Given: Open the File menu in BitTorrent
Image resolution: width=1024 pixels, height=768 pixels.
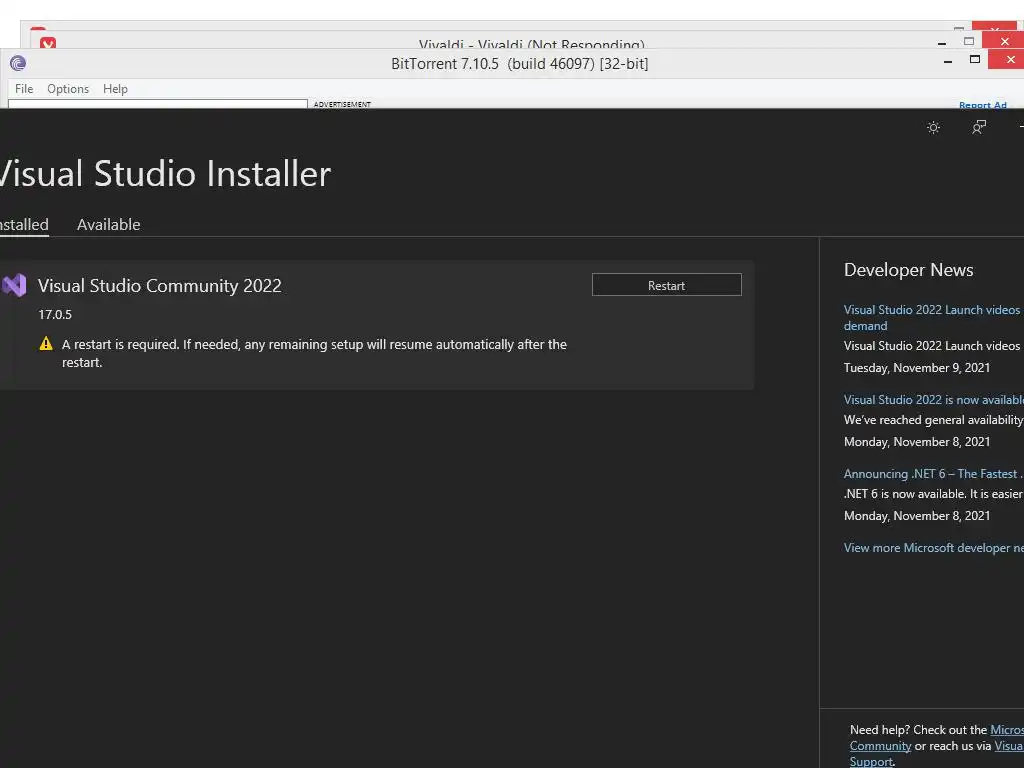Looking at the screenshot, I should pos(24,89).
